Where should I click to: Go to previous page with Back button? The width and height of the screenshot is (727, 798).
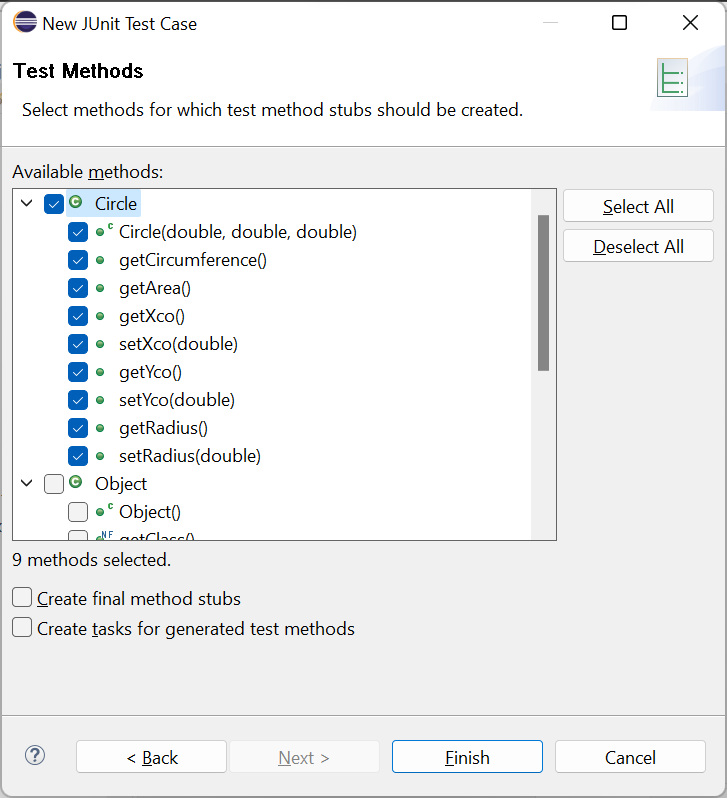pos(151,757)
